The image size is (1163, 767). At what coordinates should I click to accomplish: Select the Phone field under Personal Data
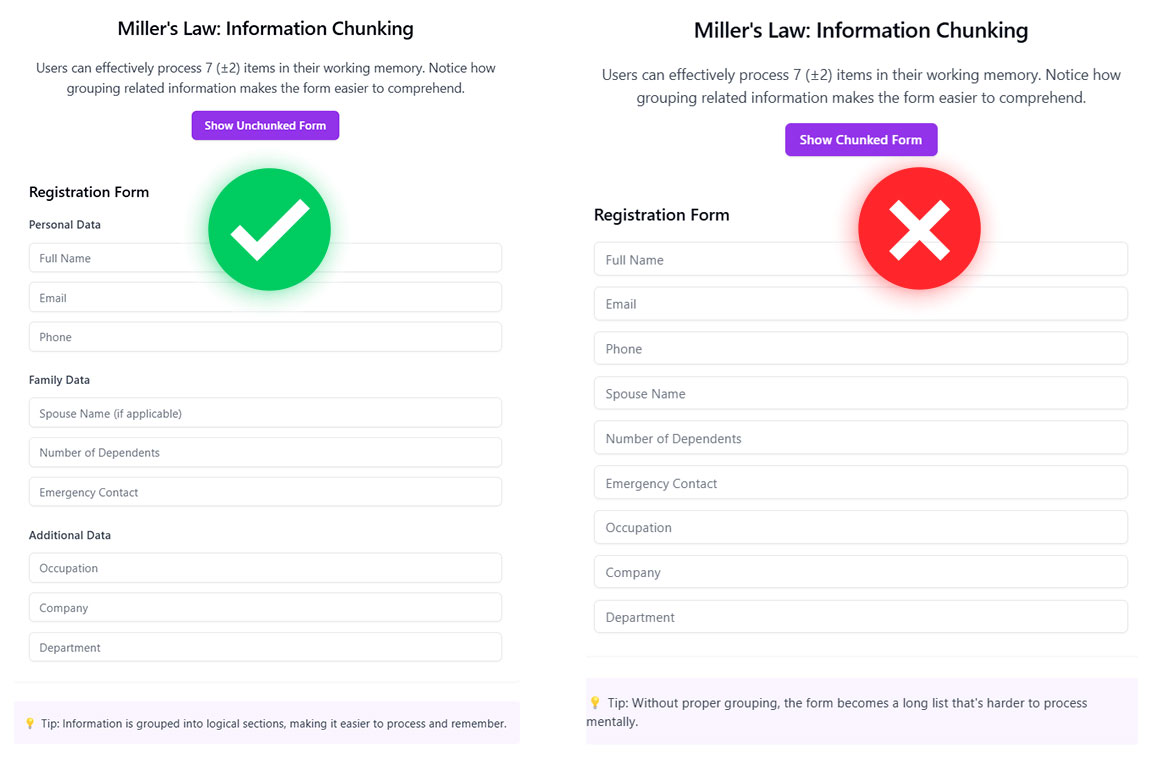click(x=265, y=337)
